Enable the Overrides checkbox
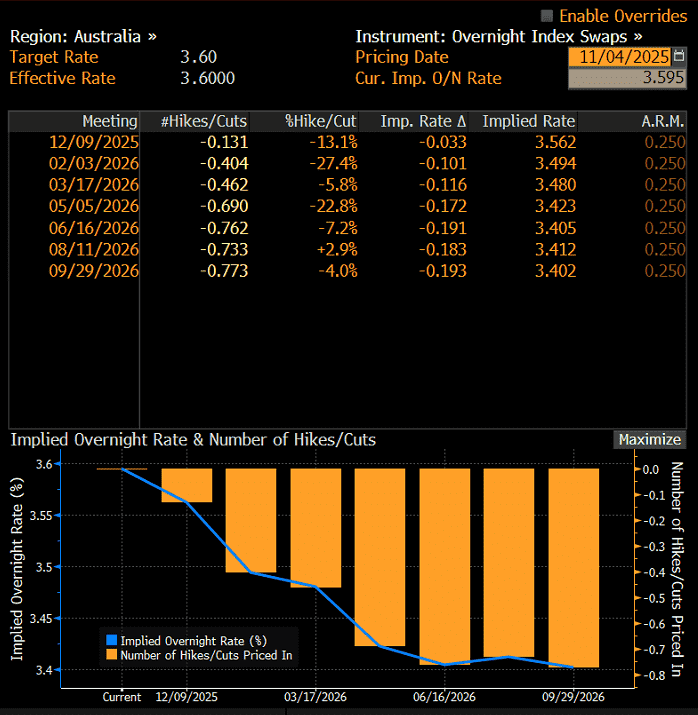This screenshot has height=715, width=698. coord(547,15)
